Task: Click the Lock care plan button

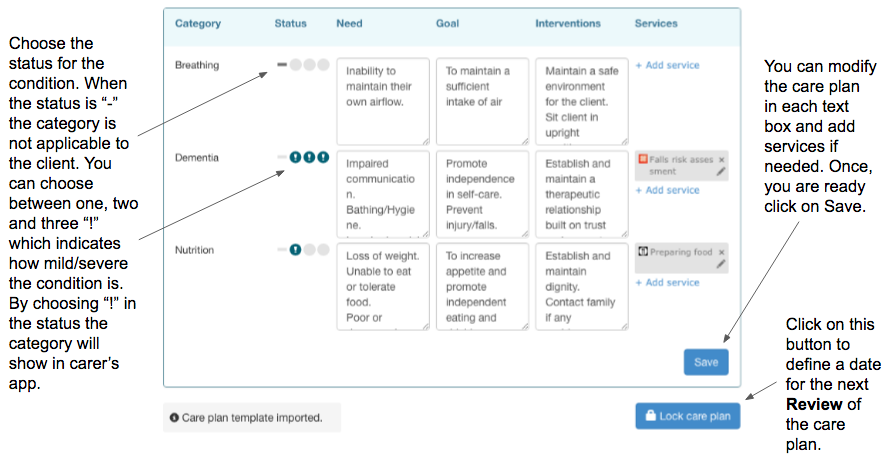Action: tap(687, 416)
